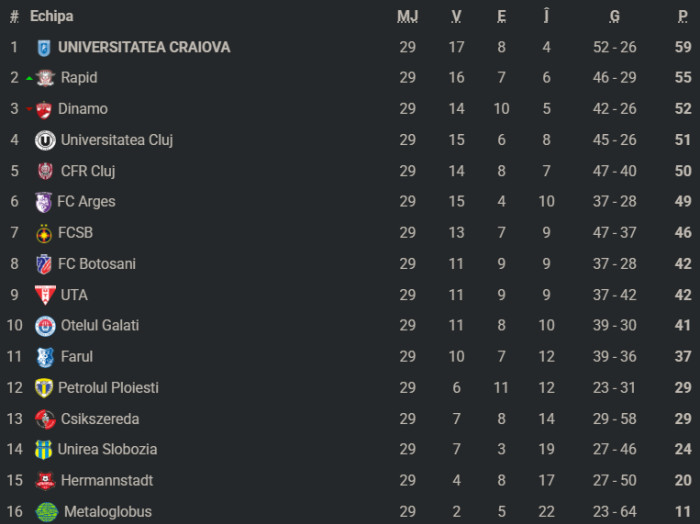
Task: Open the FC Botosani team link
Action: (x=96, y=264)
